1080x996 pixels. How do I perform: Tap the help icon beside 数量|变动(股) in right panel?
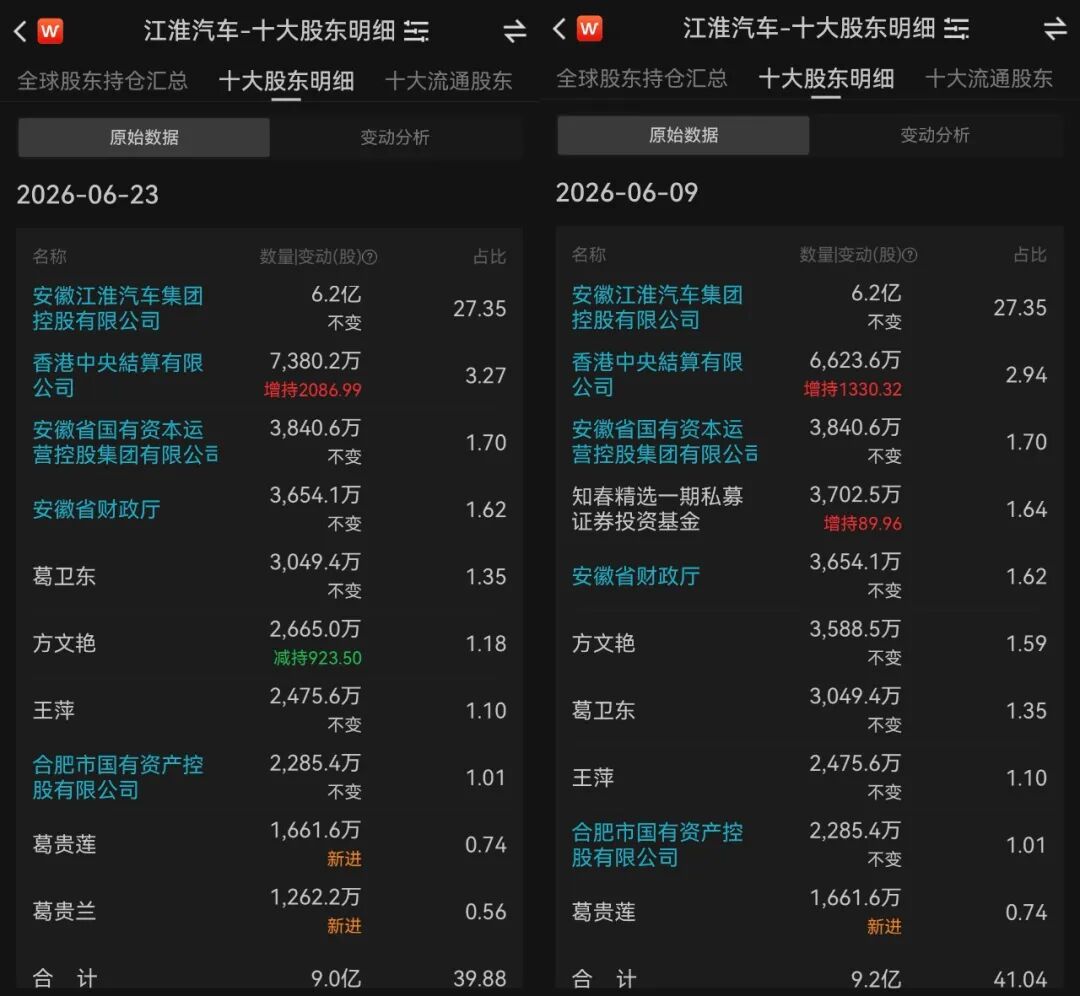(910, 256)
